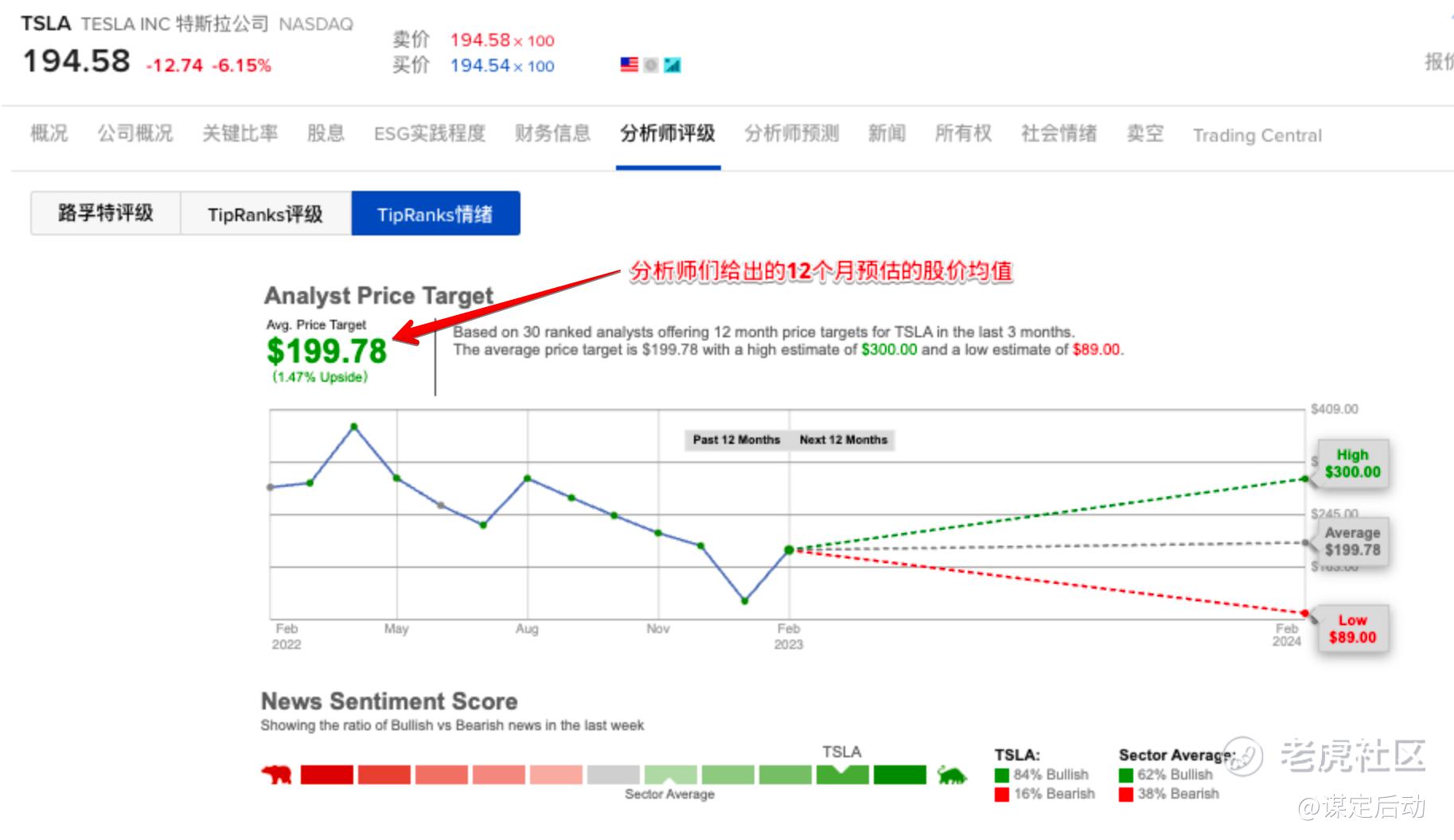
Task: Click the grey neutral sentiment segment
Action: [x=613, y=775]
